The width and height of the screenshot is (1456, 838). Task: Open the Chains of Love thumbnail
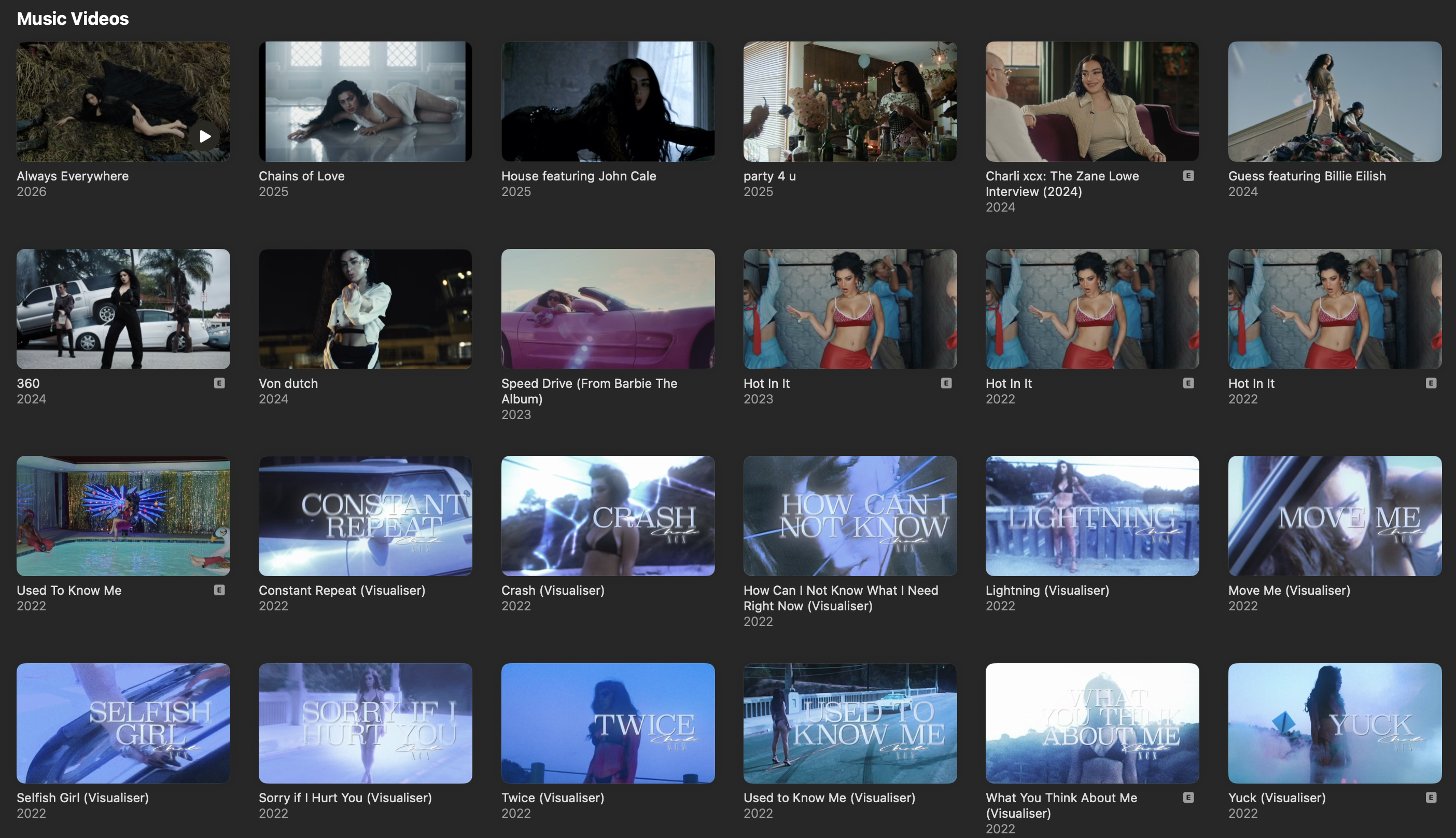[366, 101]
